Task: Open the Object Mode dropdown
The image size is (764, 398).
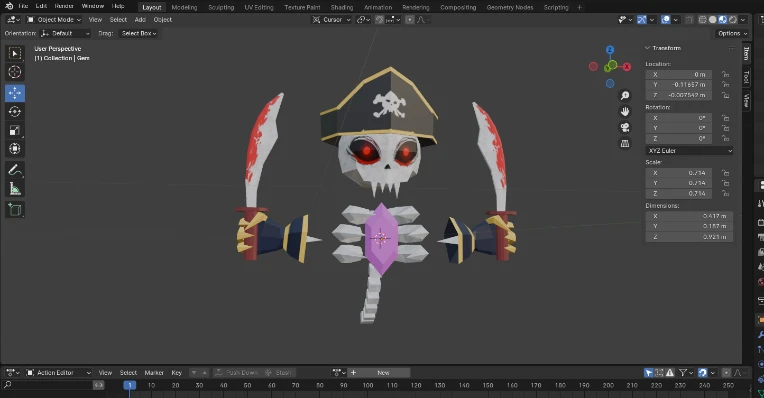Action: click(x=54, y=19)
